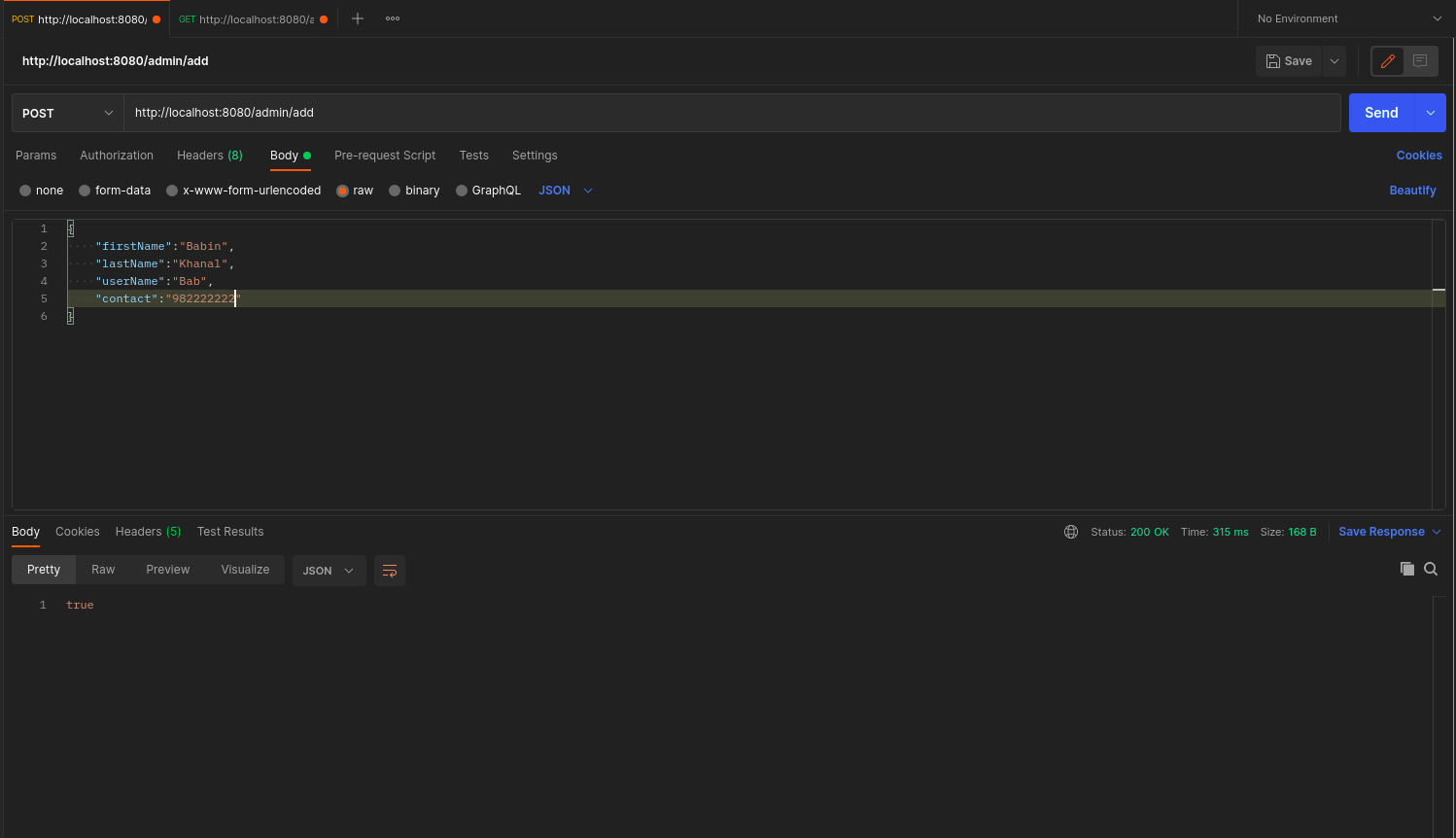Open the tab overflow options (three dots)

tap(393, 18)
